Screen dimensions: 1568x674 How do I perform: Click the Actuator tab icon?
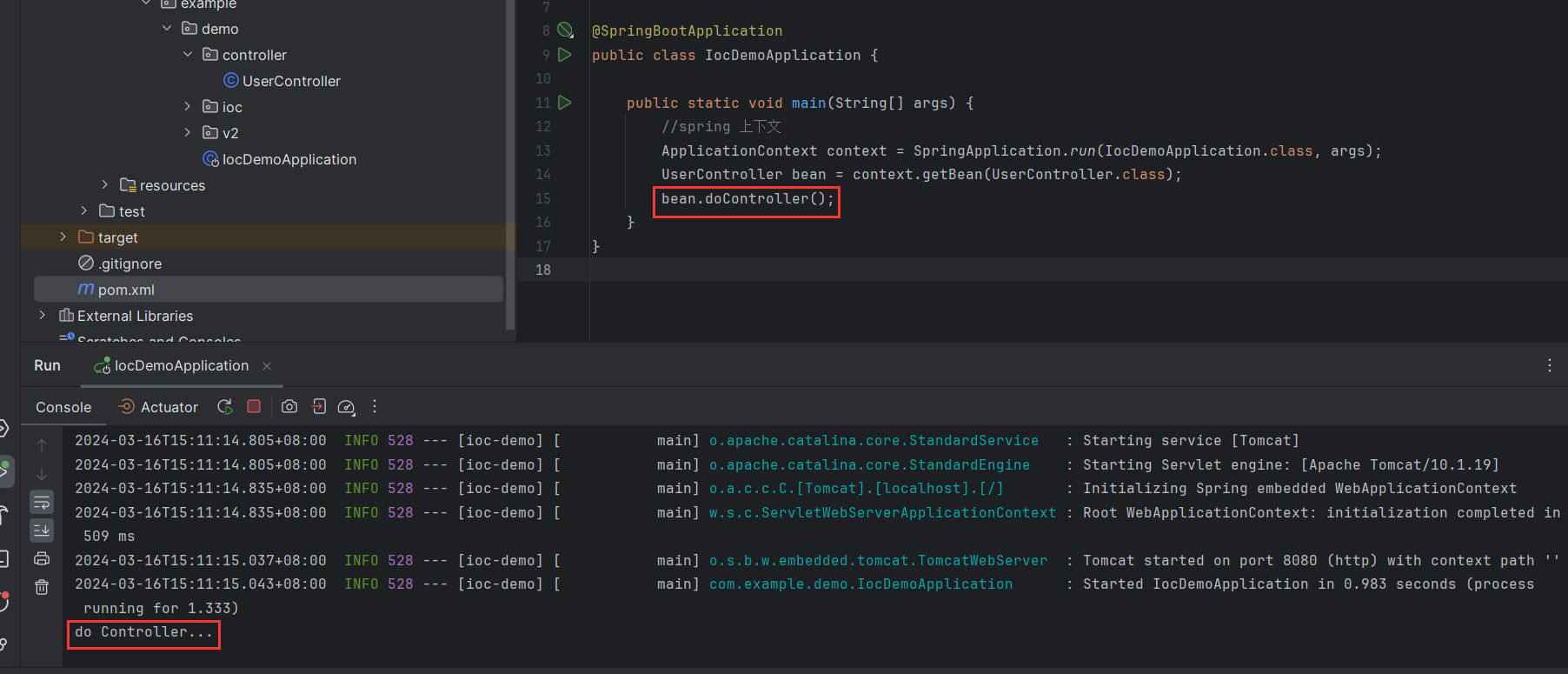(127, 406)
